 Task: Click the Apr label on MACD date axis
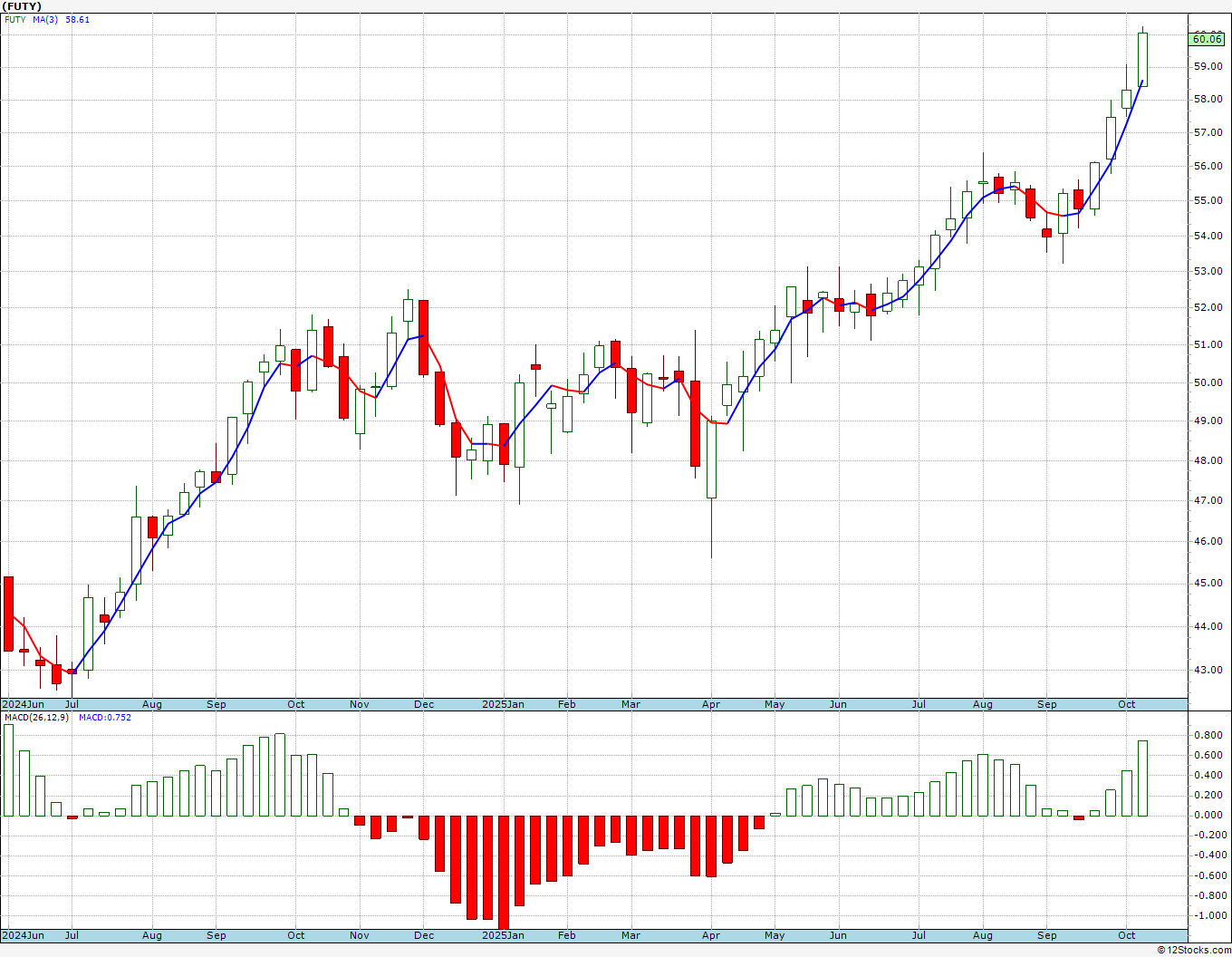(x=711, y=935)
